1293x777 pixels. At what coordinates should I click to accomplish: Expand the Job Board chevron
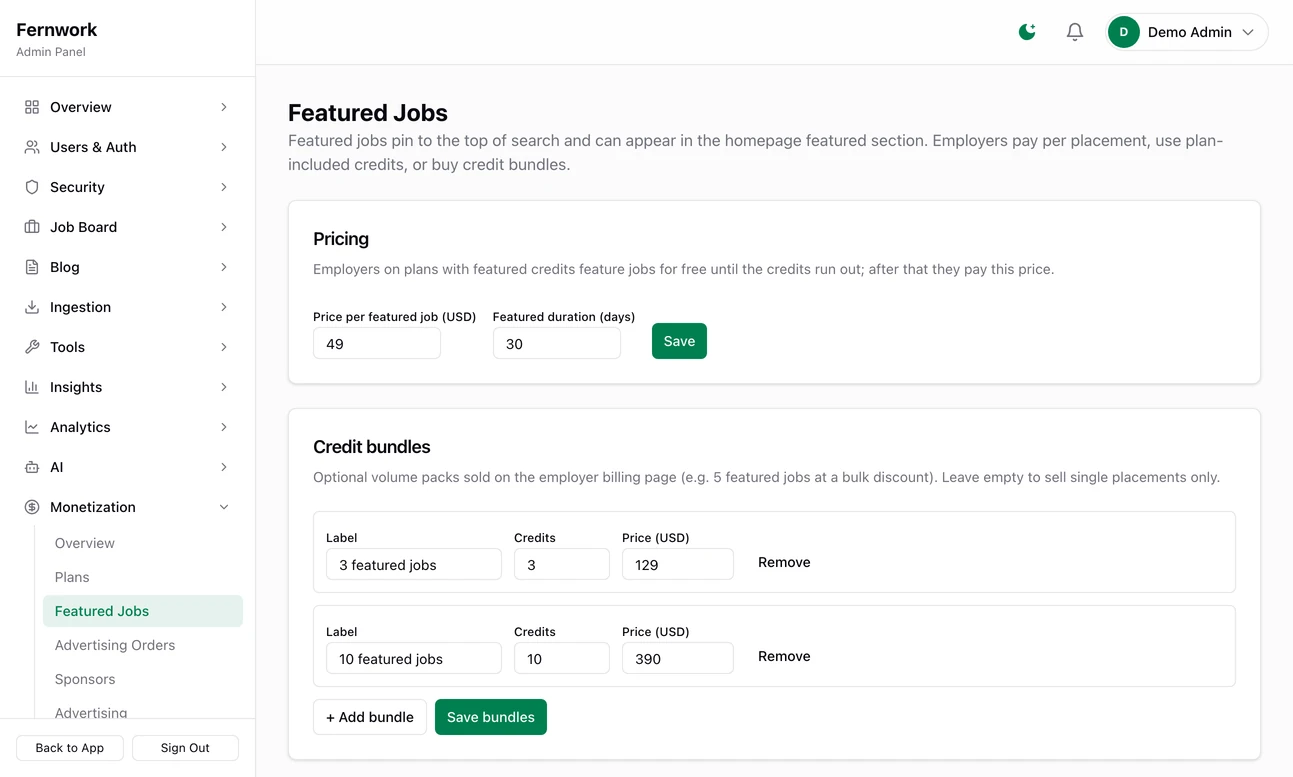pos(224,227)
